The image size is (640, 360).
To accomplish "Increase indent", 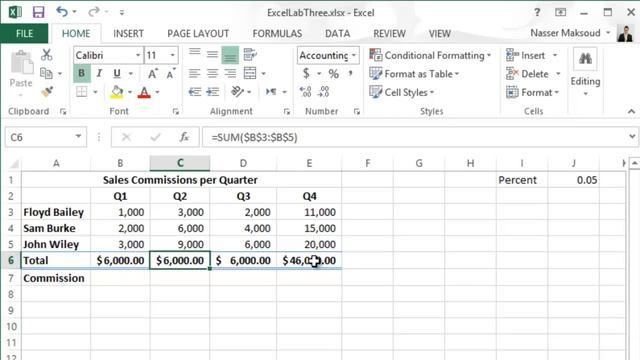I will pyautogui.click(x=213, y=92).
